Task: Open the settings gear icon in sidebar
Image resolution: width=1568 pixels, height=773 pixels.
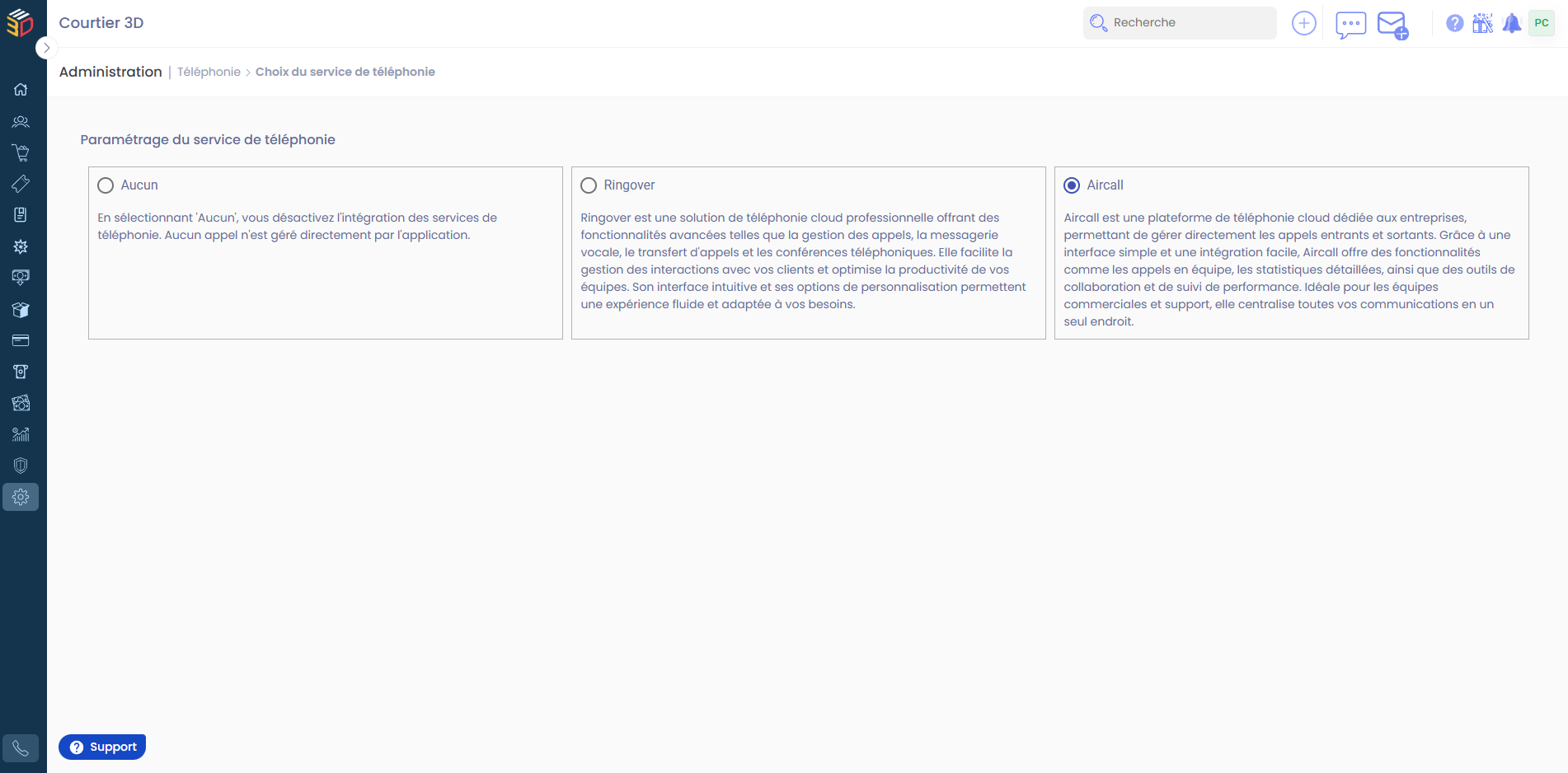Action: 21,497
